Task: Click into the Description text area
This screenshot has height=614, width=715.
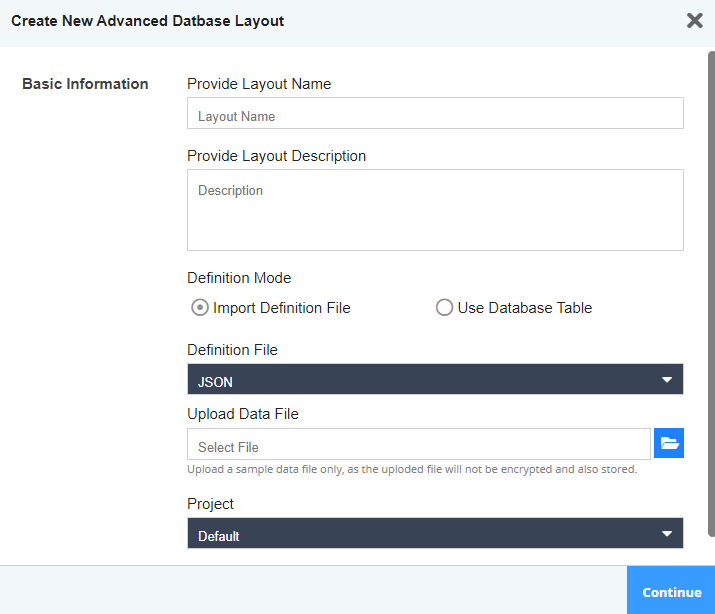Action: click(435, 210)
